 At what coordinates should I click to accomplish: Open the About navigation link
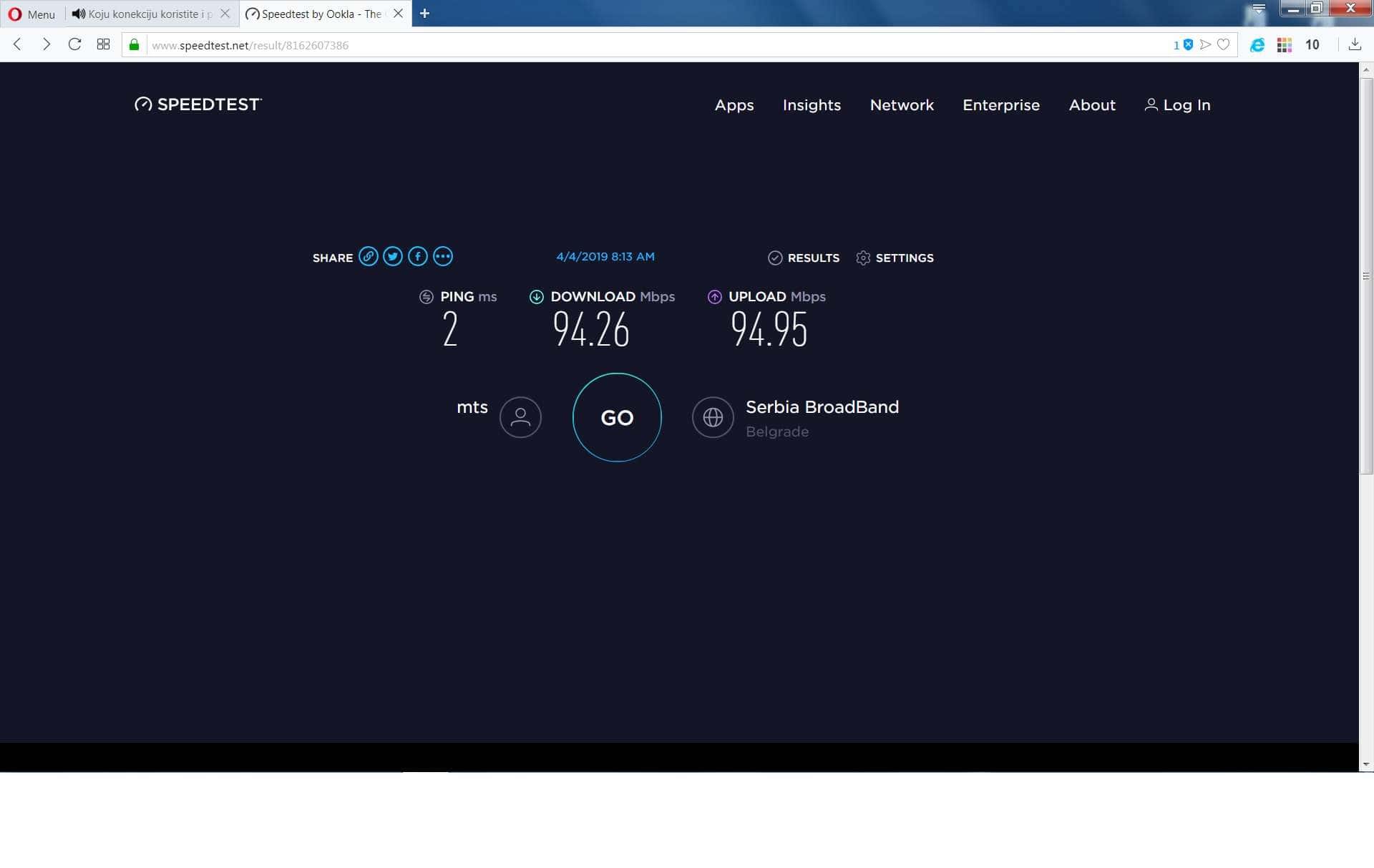click(1092, 105)
